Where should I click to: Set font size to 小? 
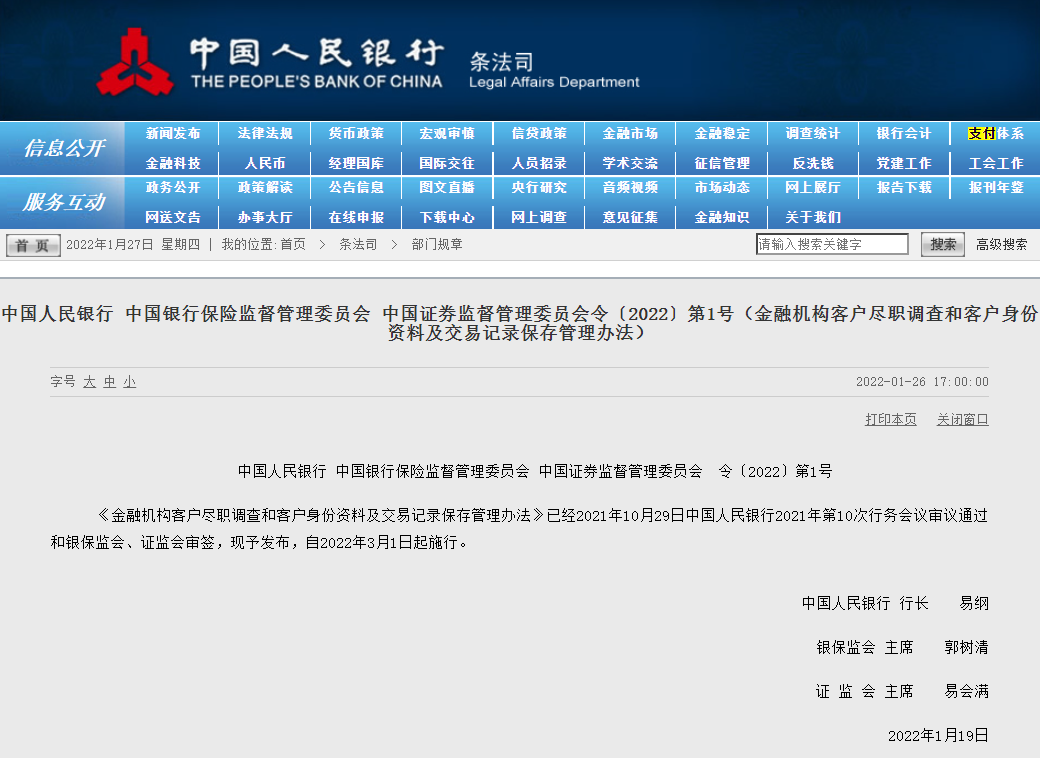point(129,382)
